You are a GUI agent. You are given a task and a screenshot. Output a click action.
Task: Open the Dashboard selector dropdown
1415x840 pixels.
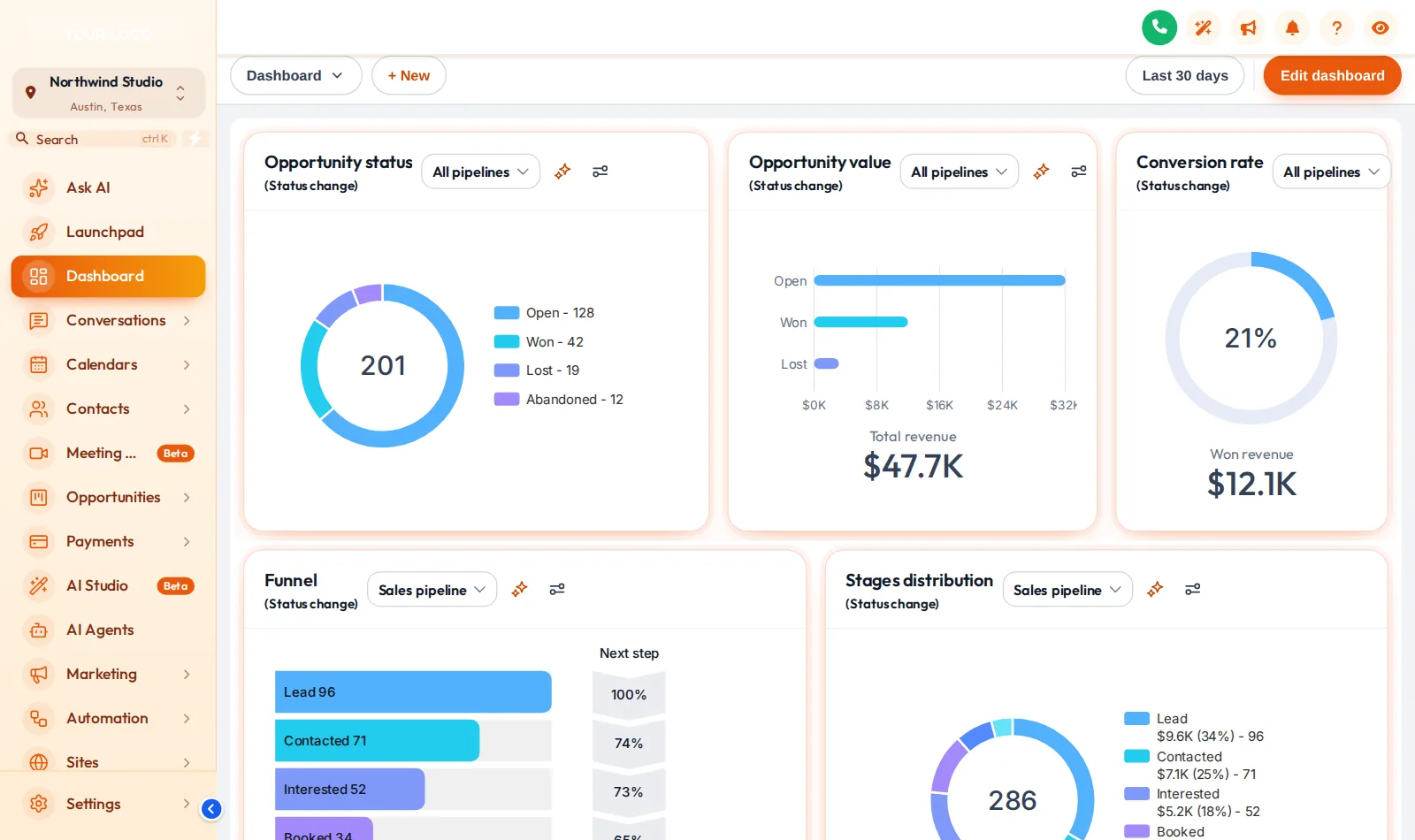[295, 76]
